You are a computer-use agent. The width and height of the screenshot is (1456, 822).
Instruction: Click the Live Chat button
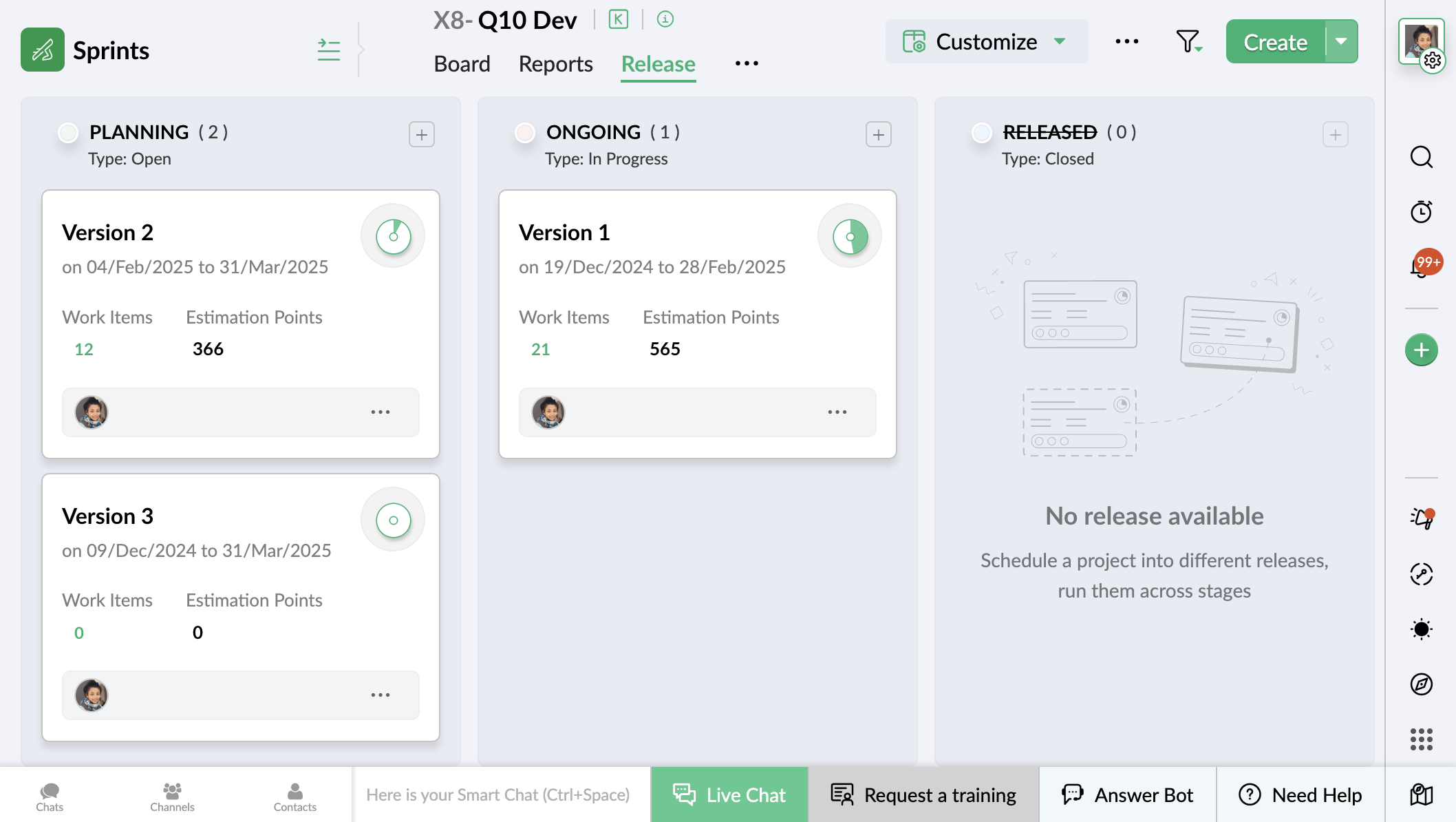729,794
